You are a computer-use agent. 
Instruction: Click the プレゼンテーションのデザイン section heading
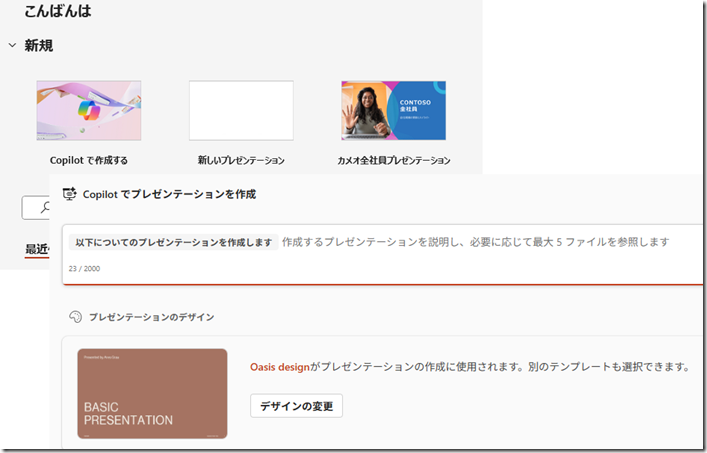coord(151,317)
